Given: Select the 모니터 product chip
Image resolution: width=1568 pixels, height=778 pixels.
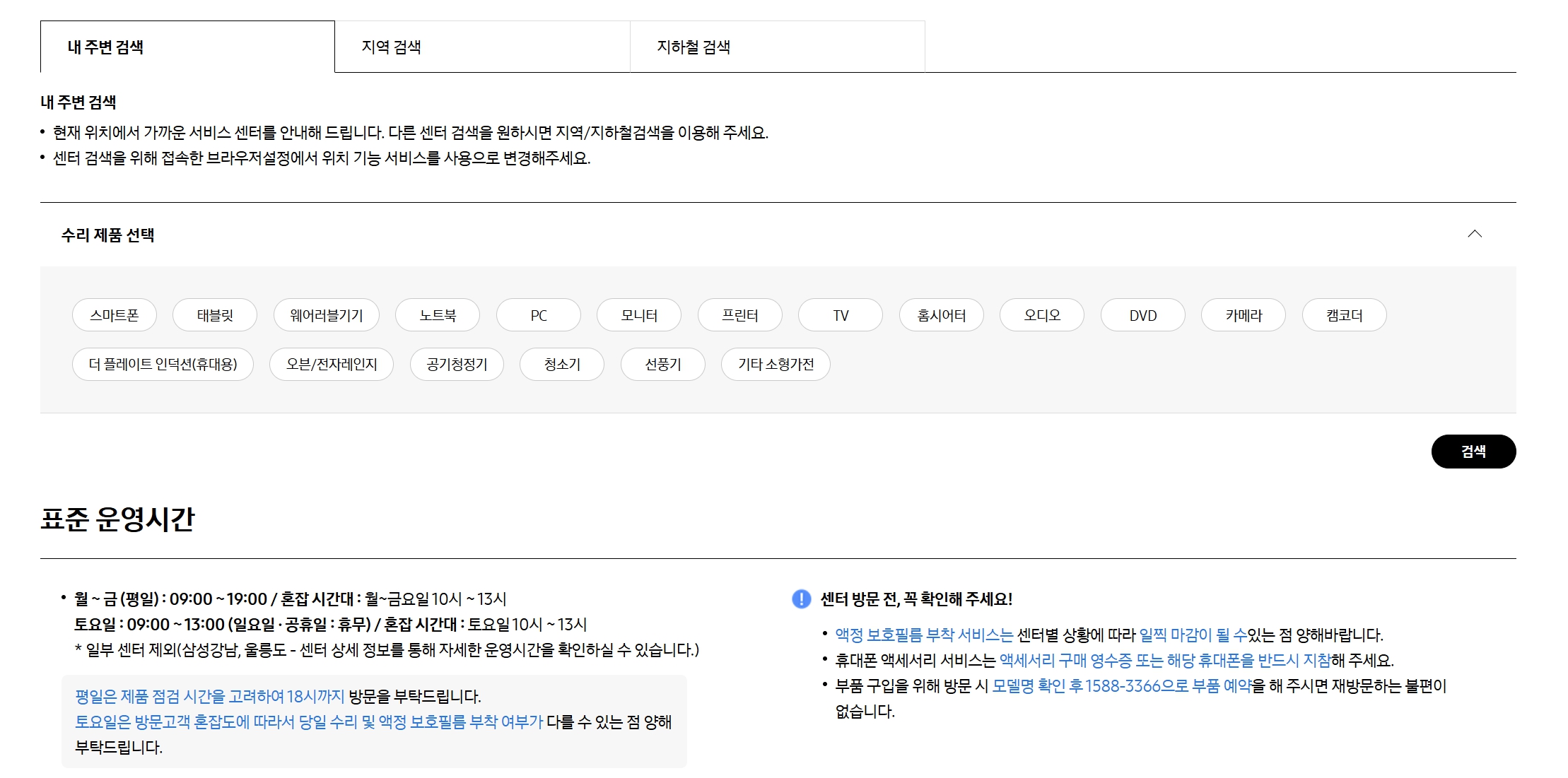Looking at the screenshot, I should coord(639,315).
